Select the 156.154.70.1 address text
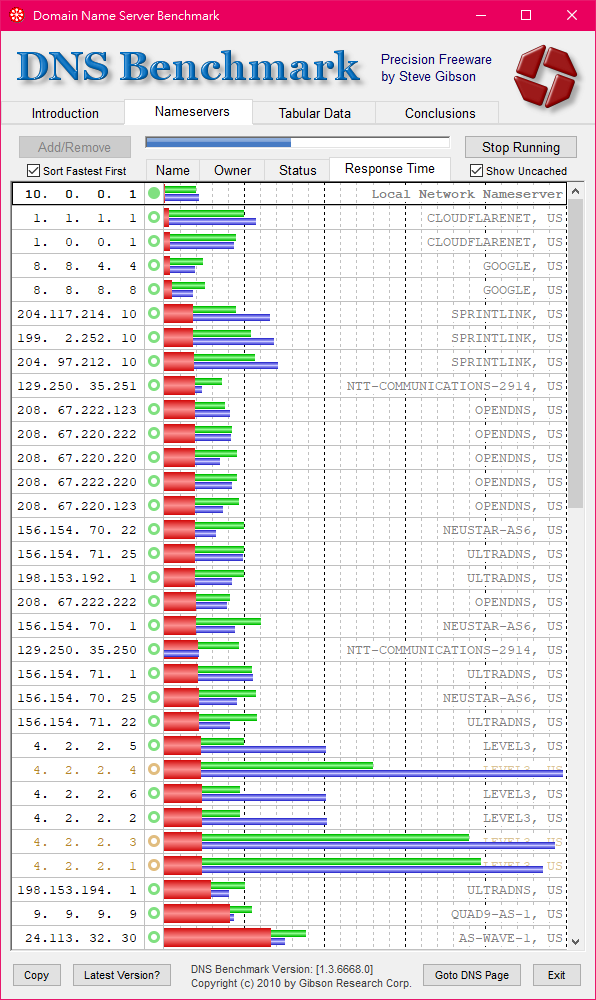596x1000 pixels. coord(77,626)
